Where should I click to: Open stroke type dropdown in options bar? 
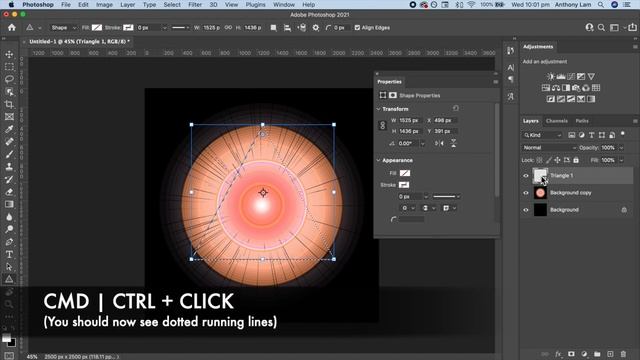pyautogui.click(x=180, y=28)
